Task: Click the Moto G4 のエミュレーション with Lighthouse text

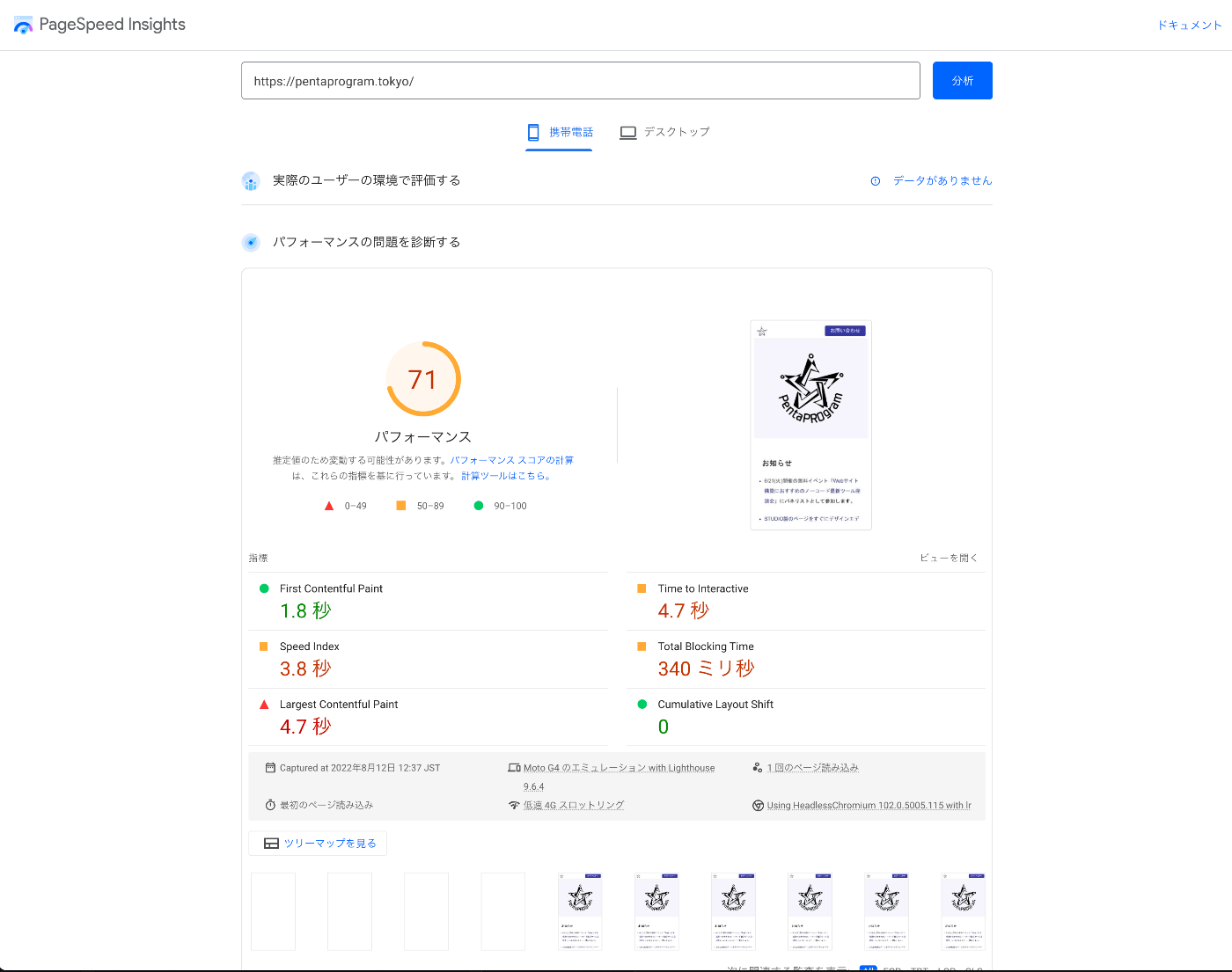Action: [619, 768]
